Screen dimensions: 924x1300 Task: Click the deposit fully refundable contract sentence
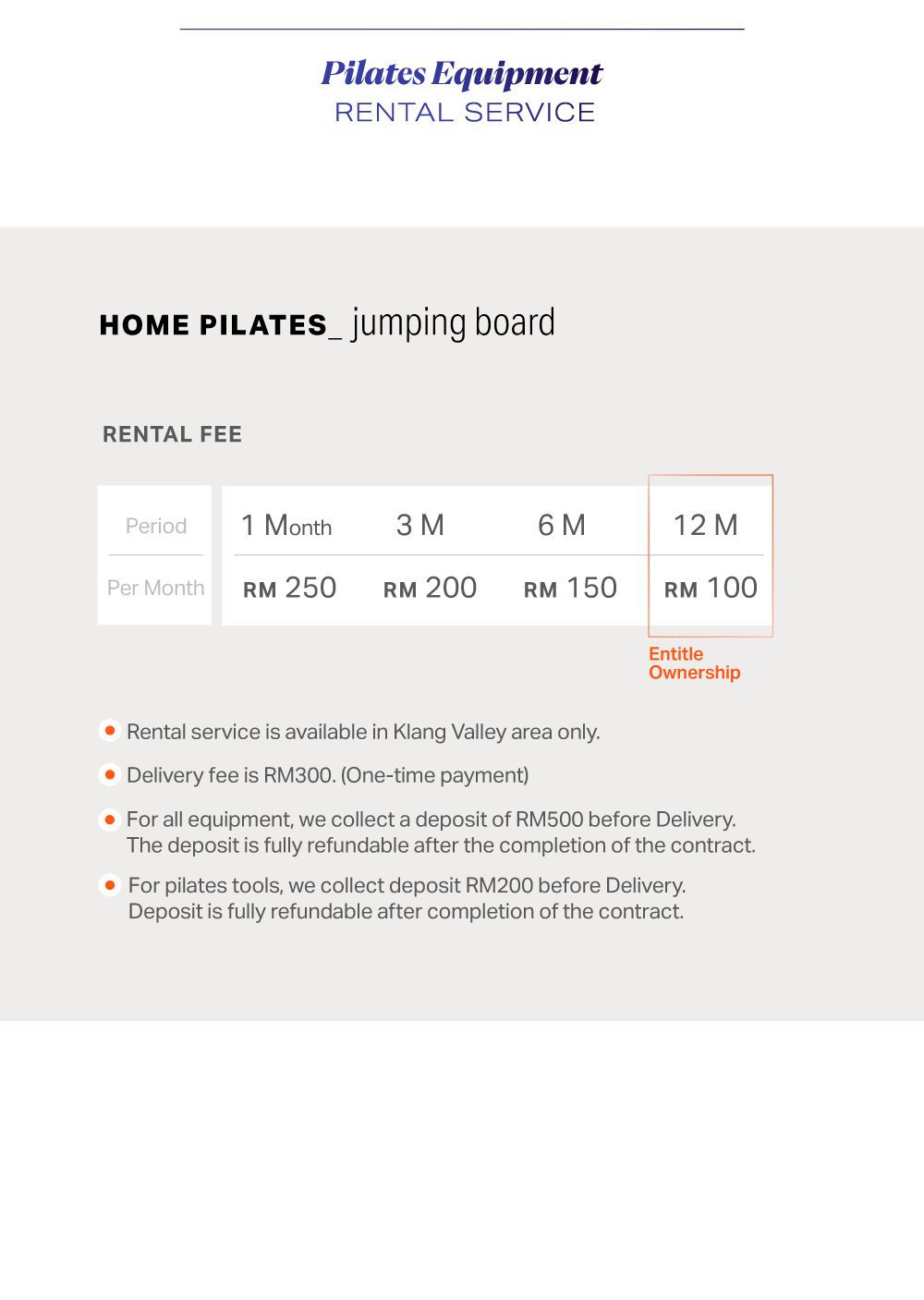441,845
